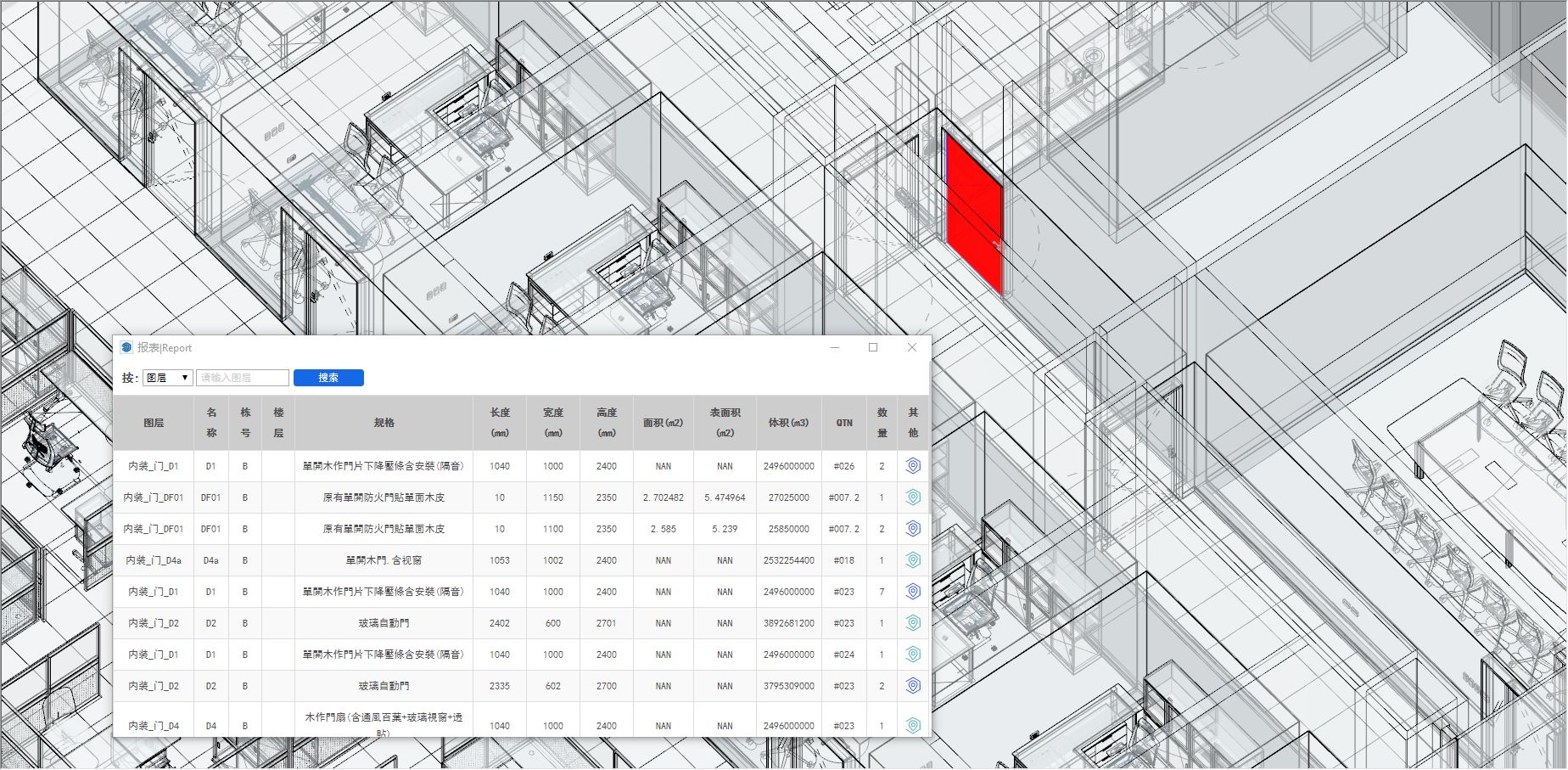Click the locate icon for D1 quantity 7 row
1568x770 pixels.
pyautogui.click(x=913, y=592)
